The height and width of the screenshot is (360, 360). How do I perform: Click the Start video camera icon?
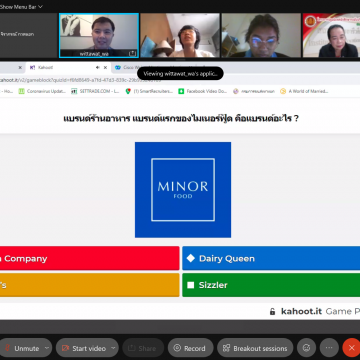pyautogui.click(x=65, y=348)
